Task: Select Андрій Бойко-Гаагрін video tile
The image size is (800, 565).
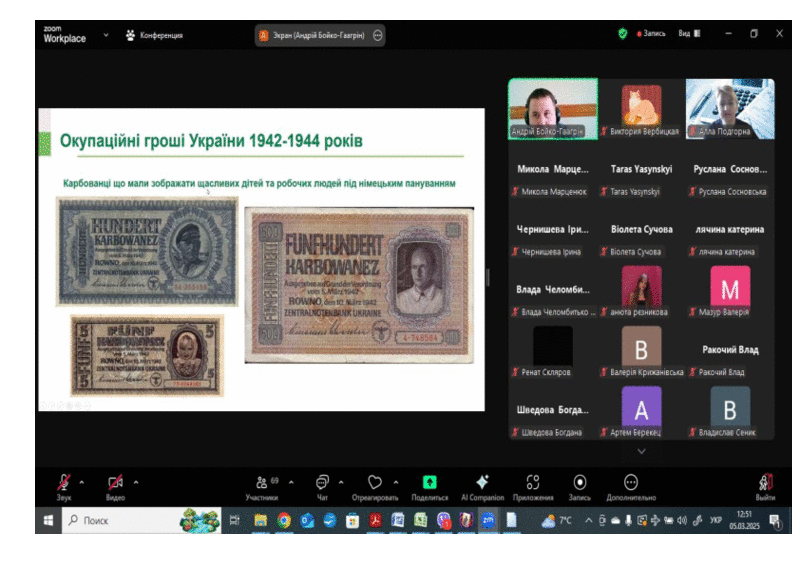Action: [553, 109]
